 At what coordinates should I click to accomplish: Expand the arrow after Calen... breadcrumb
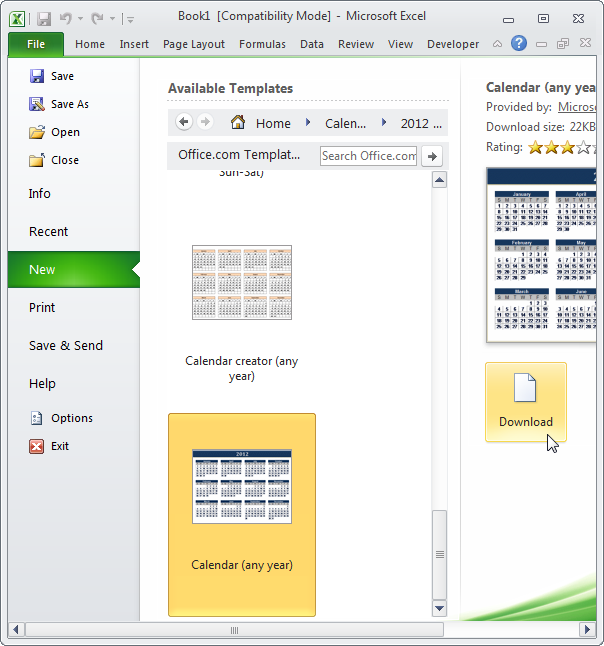pyautogui.click(x=384, y=122)
